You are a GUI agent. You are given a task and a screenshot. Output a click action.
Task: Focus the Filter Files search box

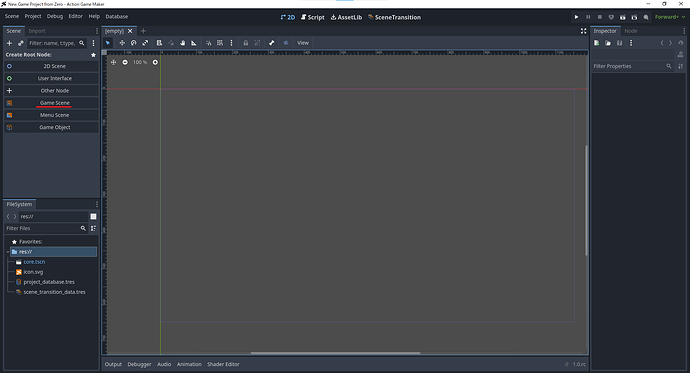(45, 228)
